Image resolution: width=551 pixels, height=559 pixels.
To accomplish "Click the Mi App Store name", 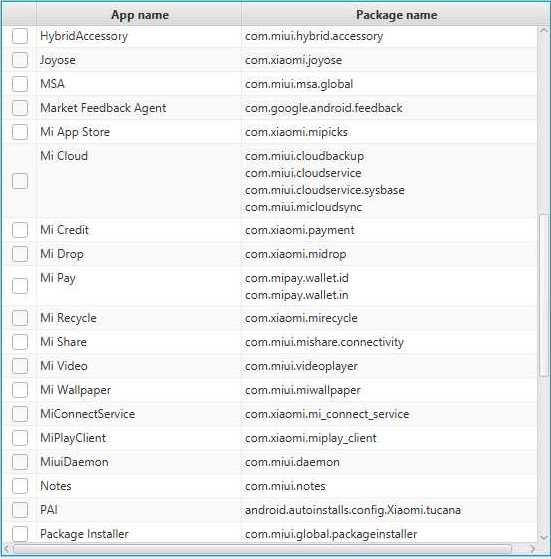I will pyautogui.click(x=75, y=132).
